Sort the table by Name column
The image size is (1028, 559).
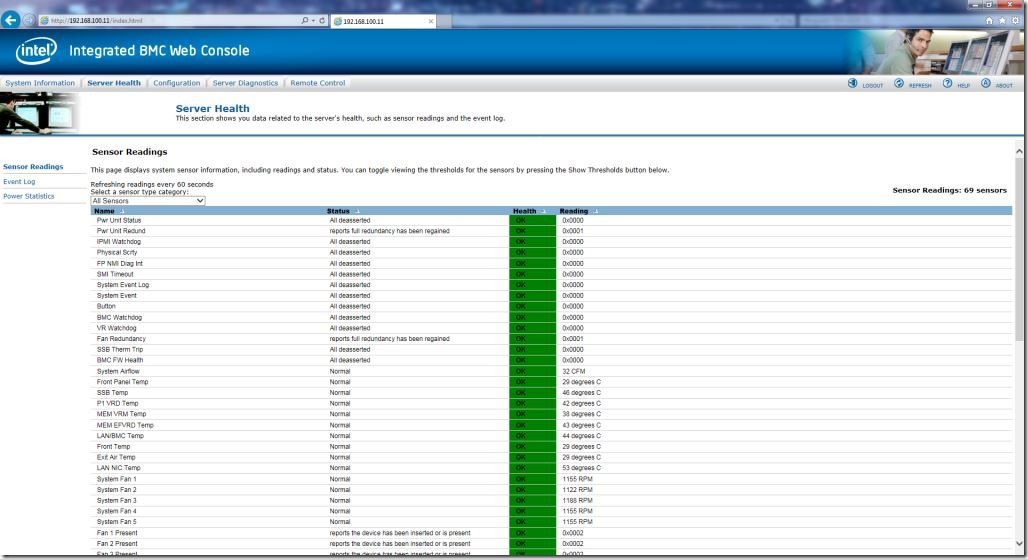[x=105, y=211]
